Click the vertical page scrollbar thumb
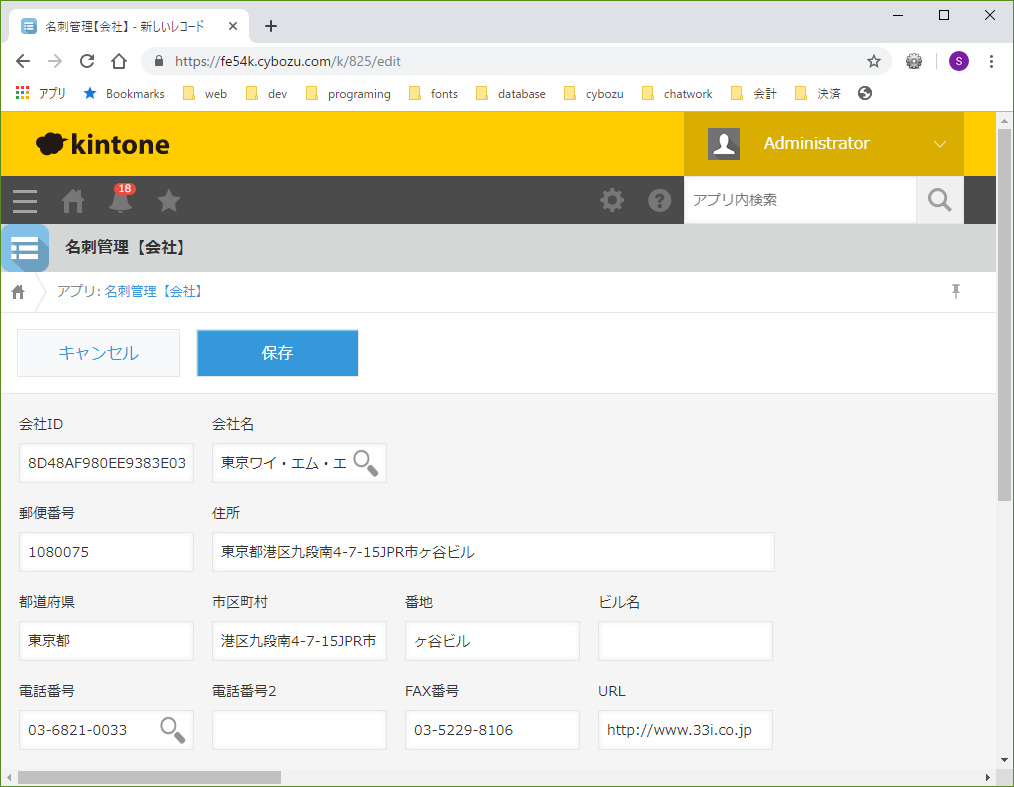The height and width of the screenshot is (787, 1014). click(1004, 315)
